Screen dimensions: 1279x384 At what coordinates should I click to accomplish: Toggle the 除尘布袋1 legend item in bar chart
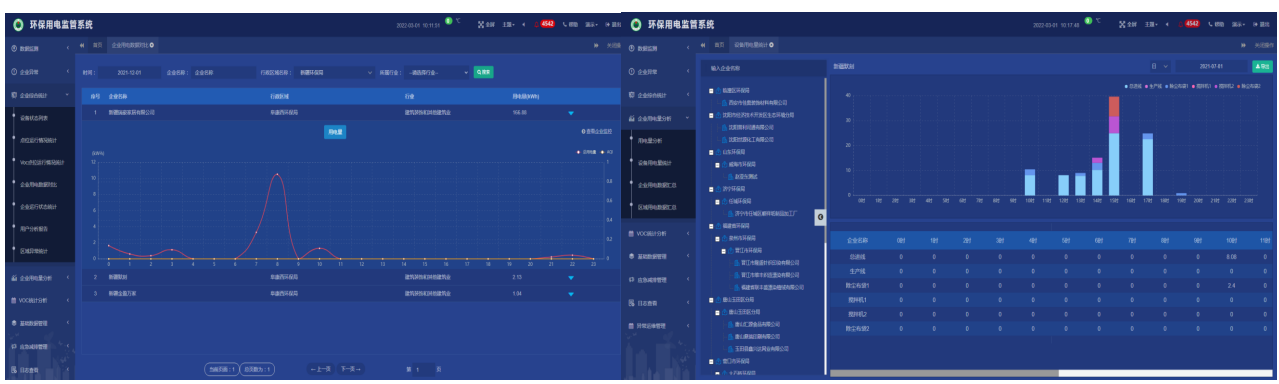click(x=1177, y=86)
